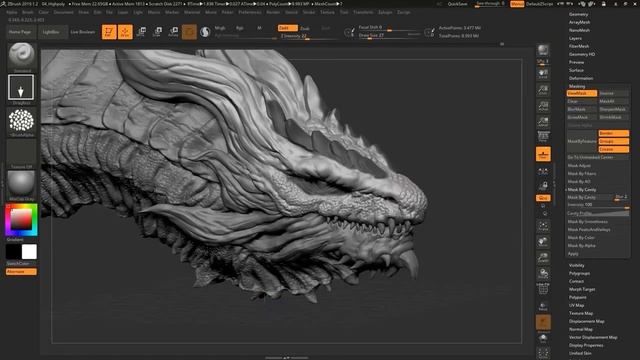Toggle the Crease mask feature option
The width and height of the screenshot is (640, 360).
(613, 149)
